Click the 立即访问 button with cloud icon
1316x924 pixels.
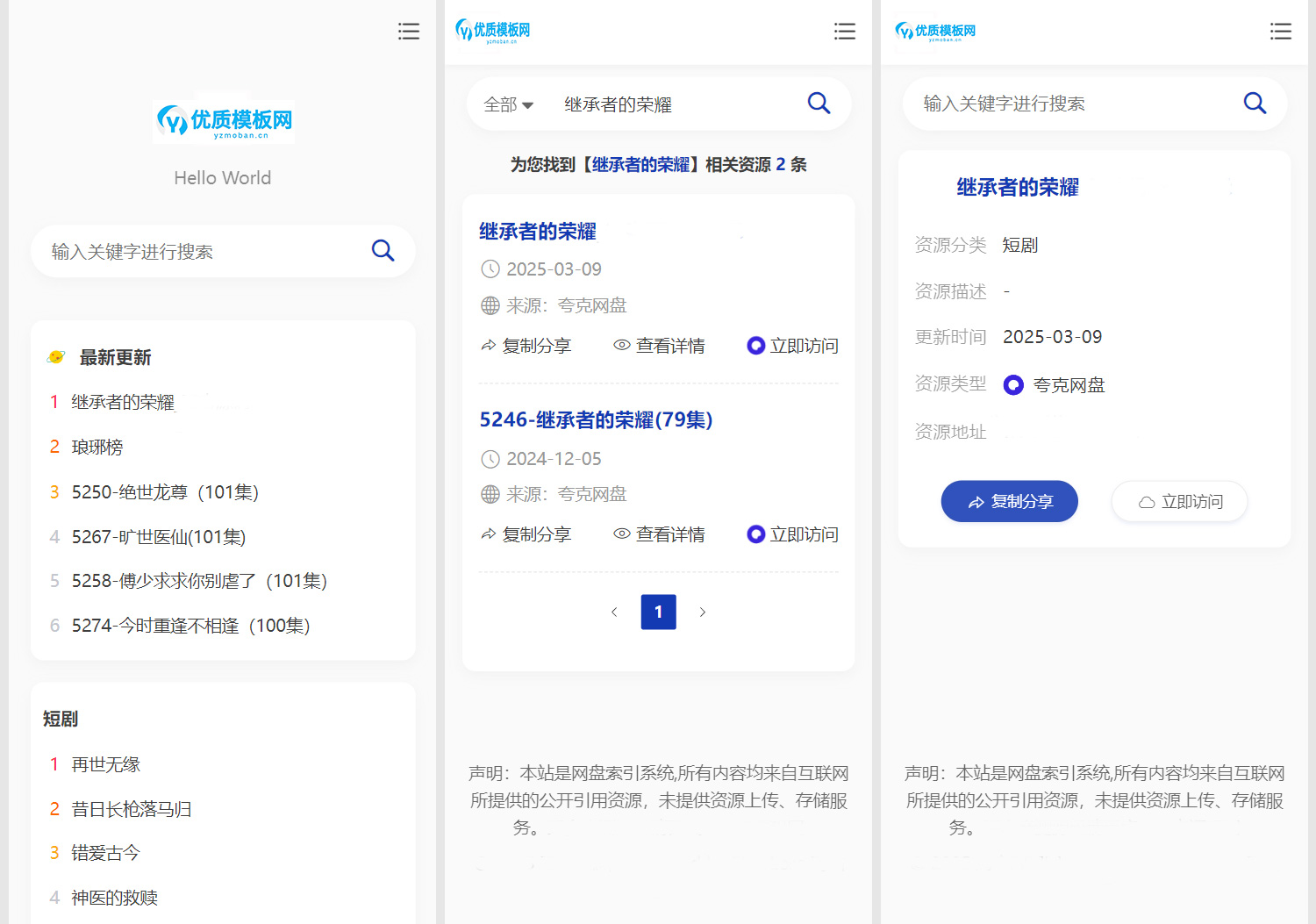(x=1179, y=501)
